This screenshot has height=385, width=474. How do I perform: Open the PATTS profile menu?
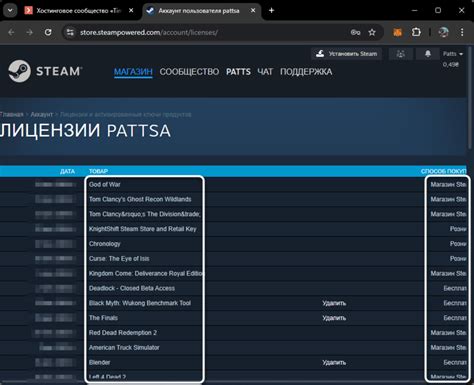tap(238, 72)
